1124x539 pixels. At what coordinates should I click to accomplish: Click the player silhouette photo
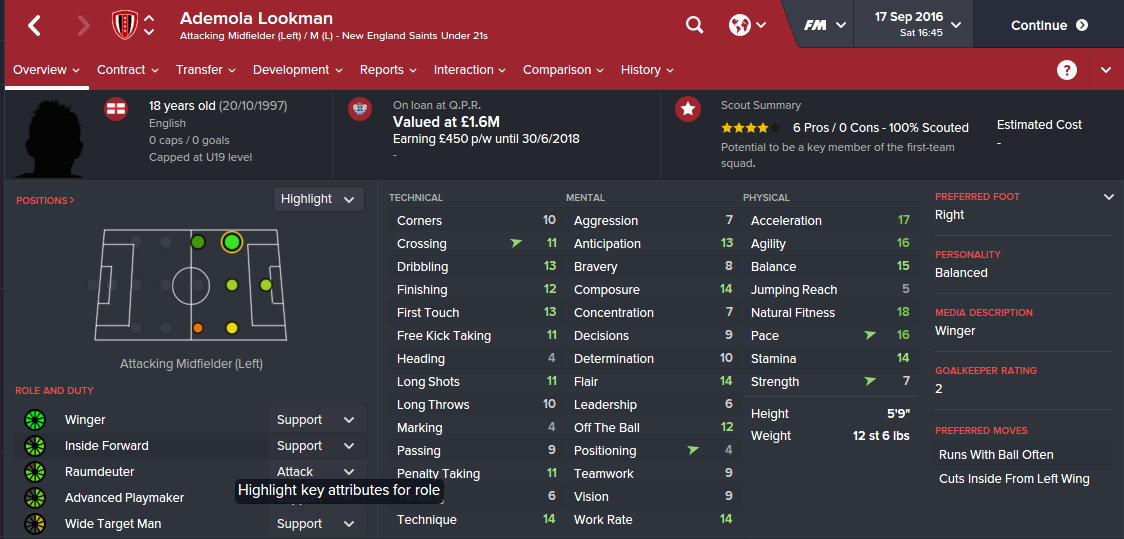[48, 137]
